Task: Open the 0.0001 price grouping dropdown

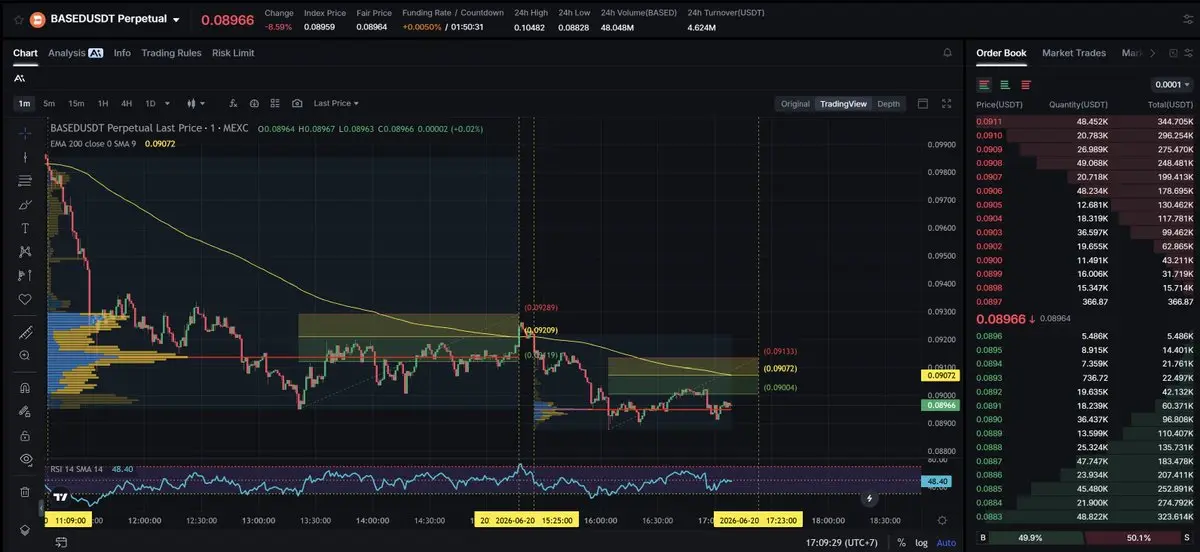Action: pyautogui.click(x=1172, y=85)
